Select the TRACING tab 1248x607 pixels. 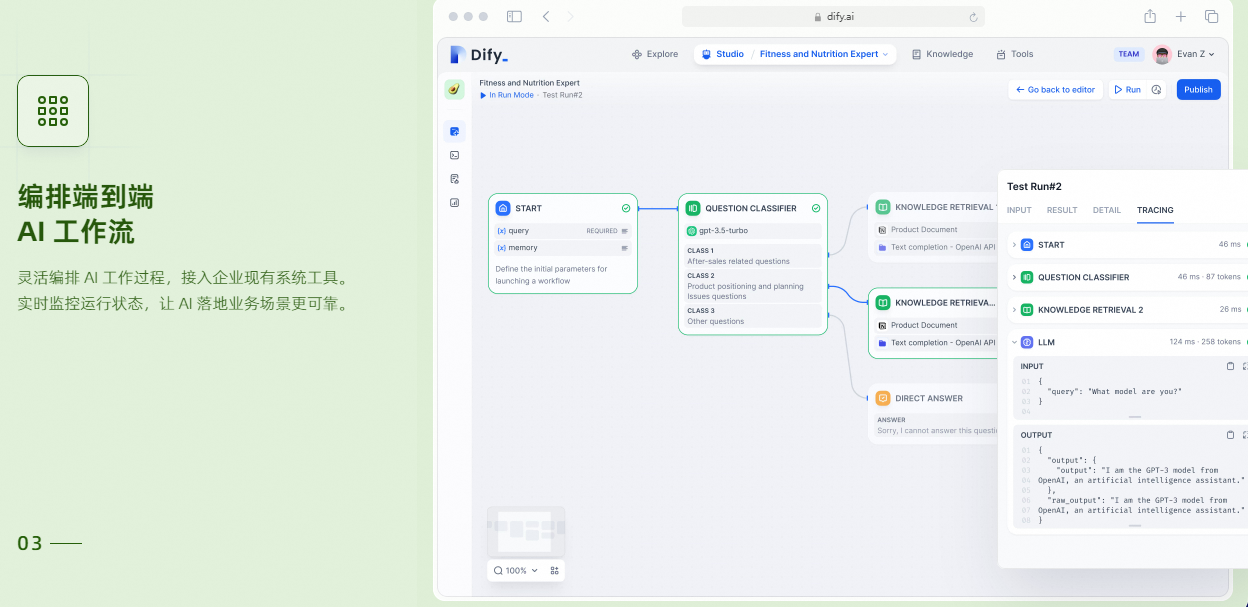tap(1155, 210)
